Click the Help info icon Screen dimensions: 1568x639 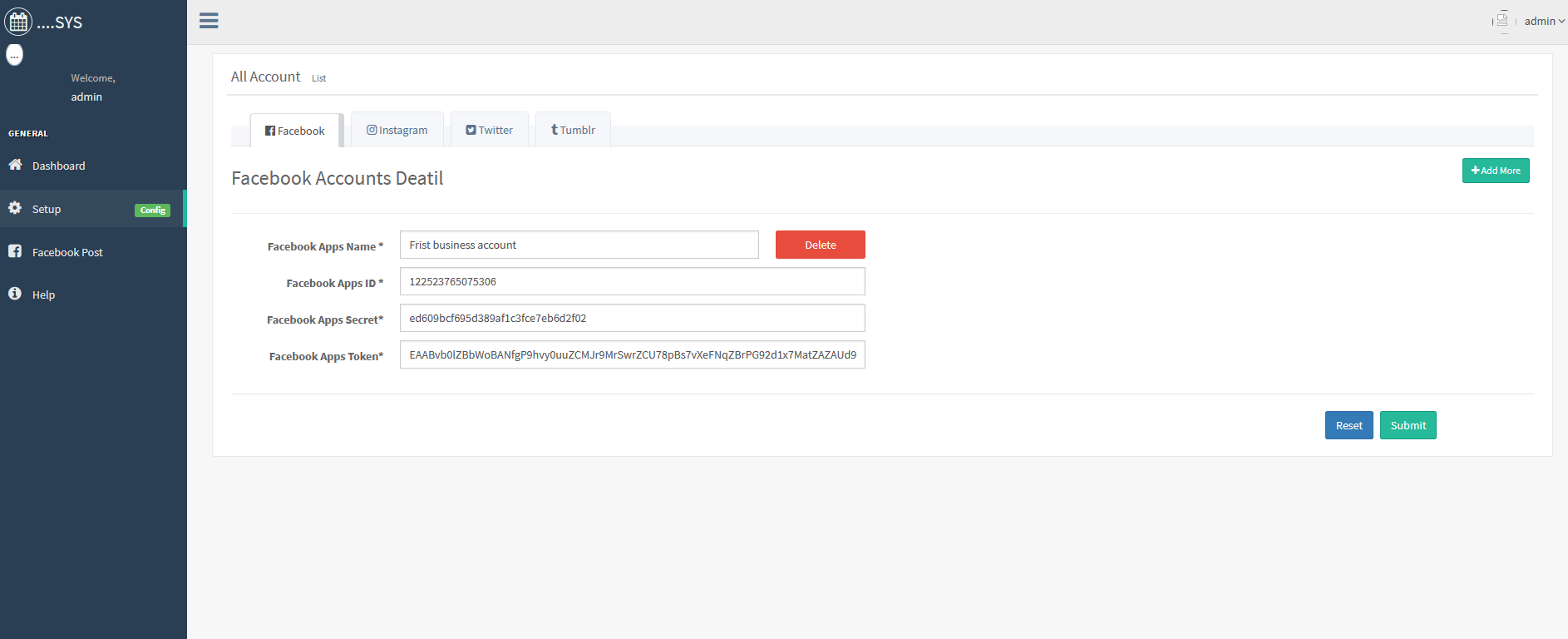point(15,294)
